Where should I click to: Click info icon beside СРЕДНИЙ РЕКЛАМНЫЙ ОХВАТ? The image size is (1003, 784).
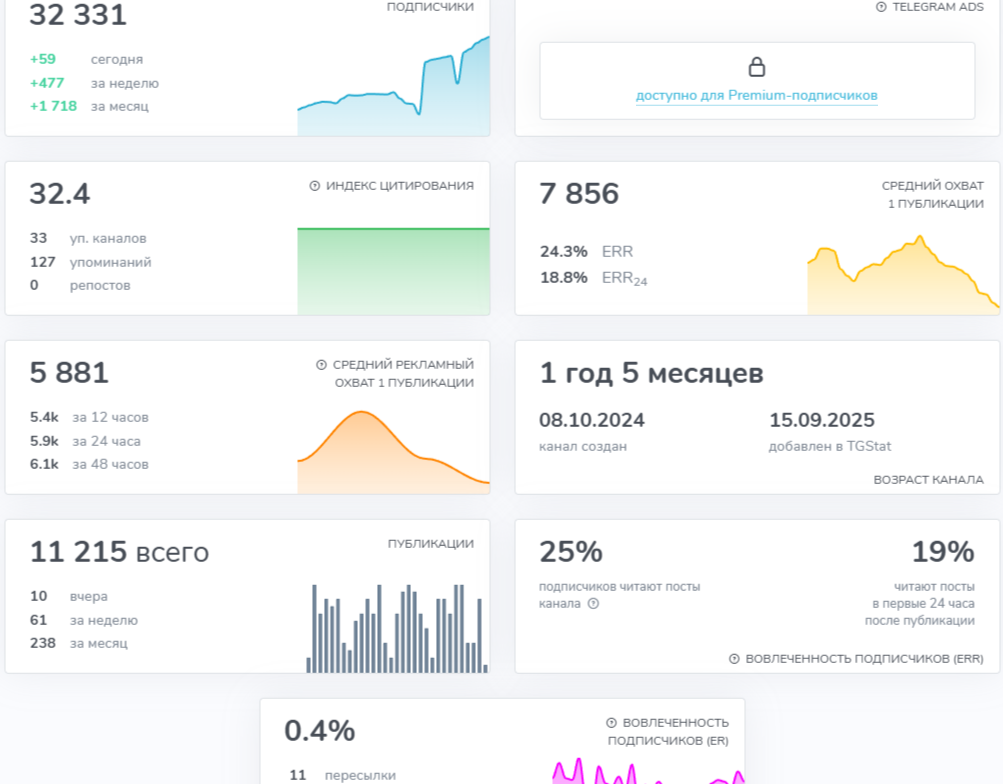(x=321, y=365)
